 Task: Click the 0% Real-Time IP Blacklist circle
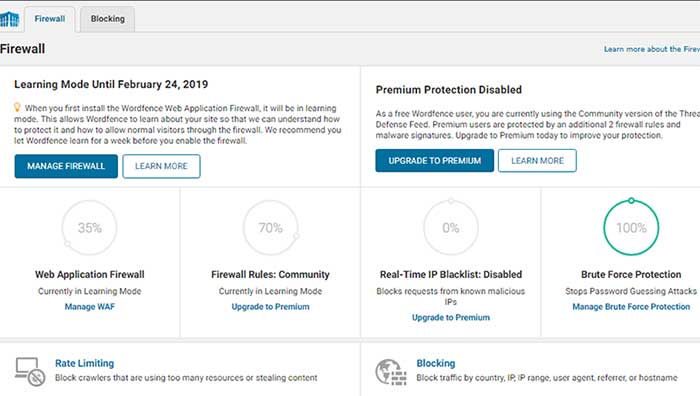coord(451,228)
